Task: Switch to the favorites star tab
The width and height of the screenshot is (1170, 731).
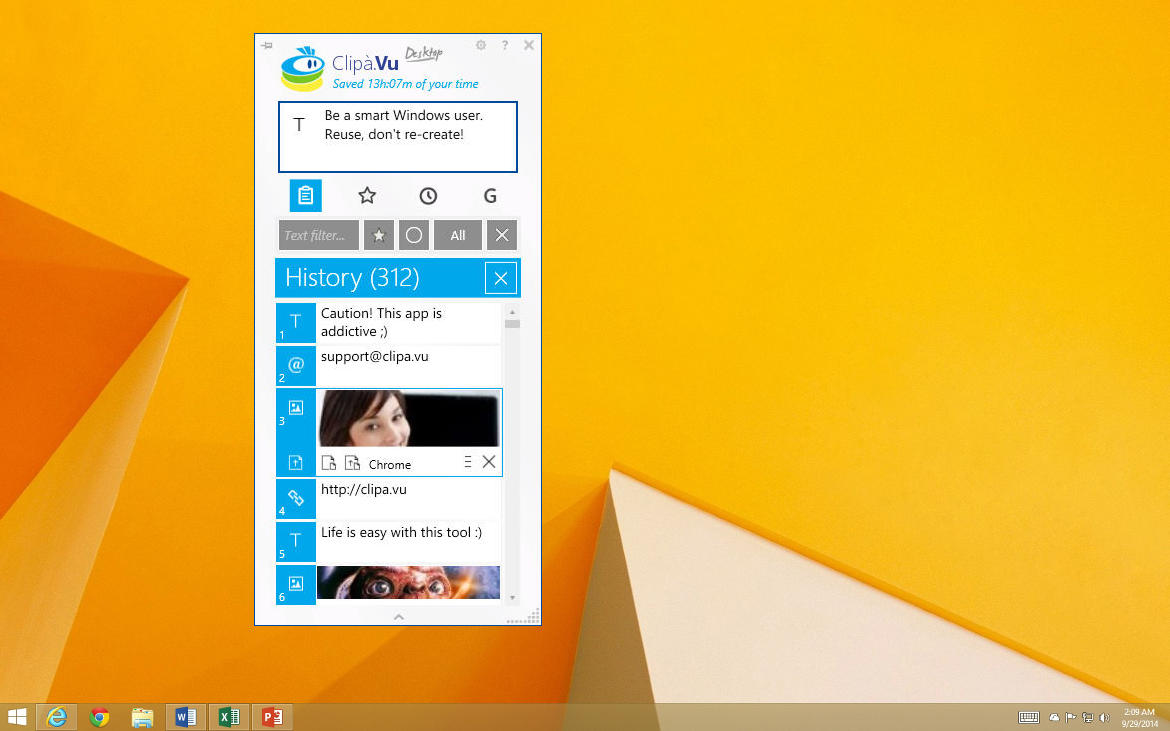Action: pos(367,195)
